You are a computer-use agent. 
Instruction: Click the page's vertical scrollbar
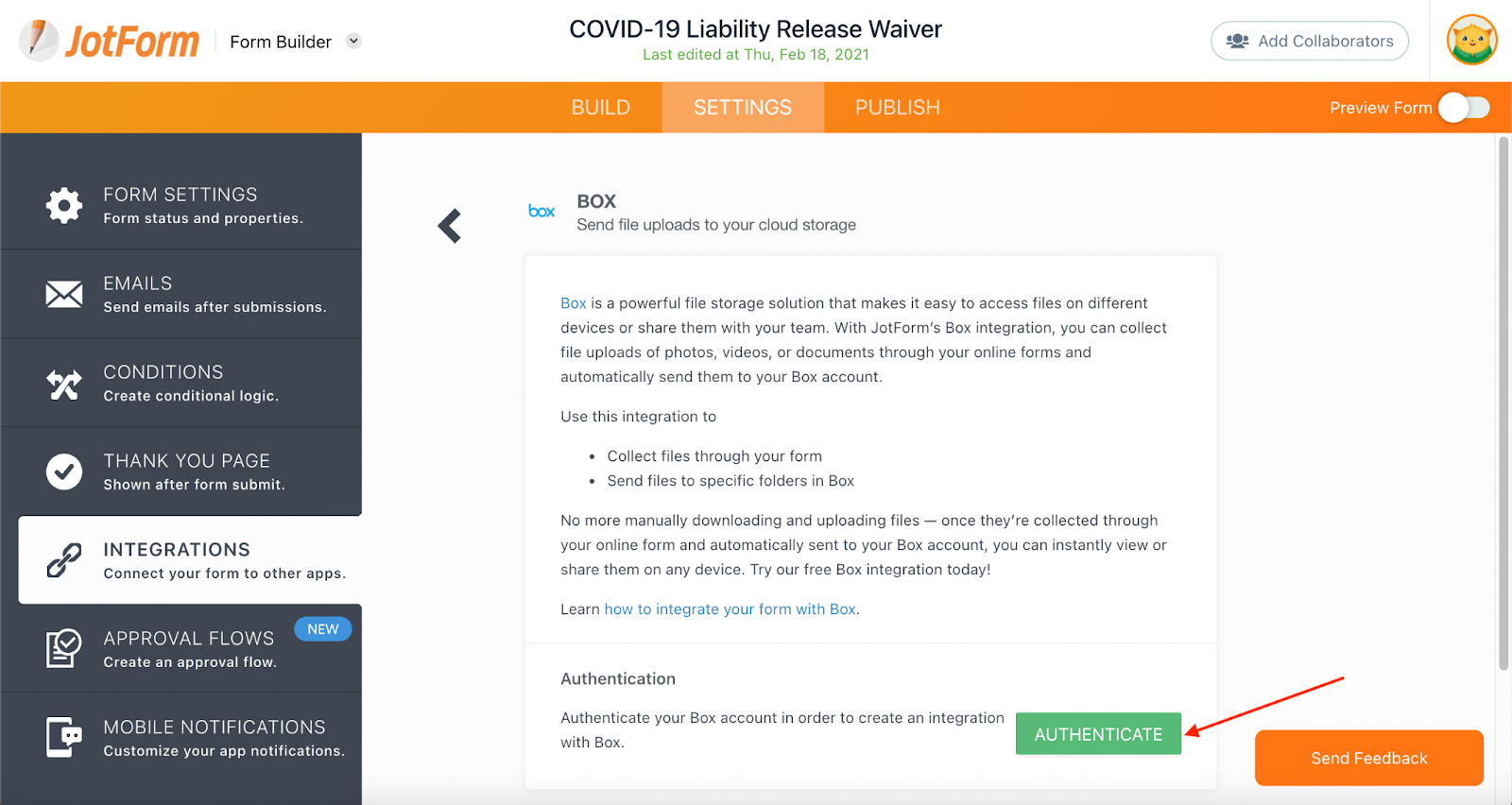[x=1503, y=402]
